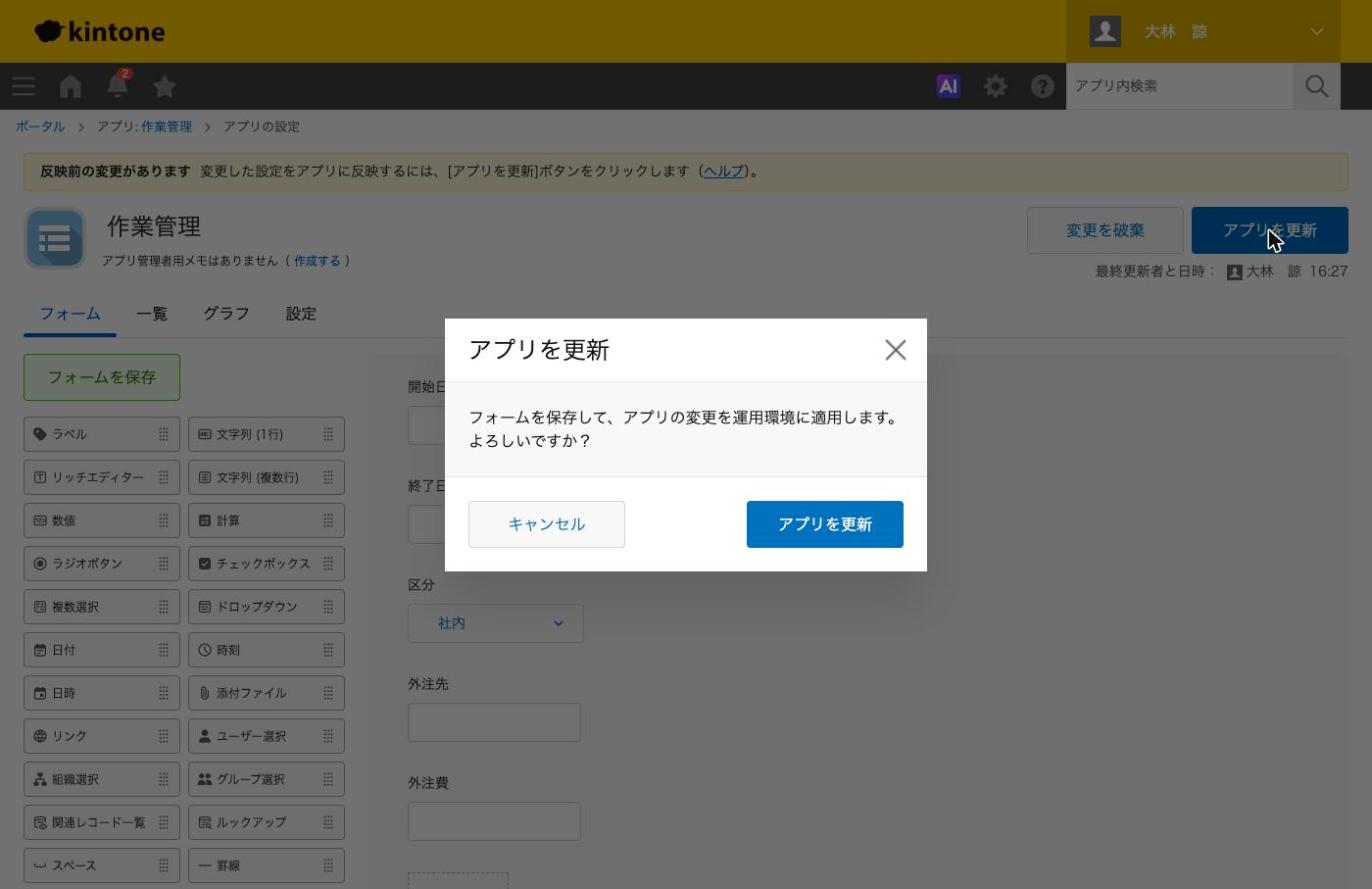Screen dimensions: 1372x889
Task: Select the 複数選択 field element
Action: (x=102, y=606)
